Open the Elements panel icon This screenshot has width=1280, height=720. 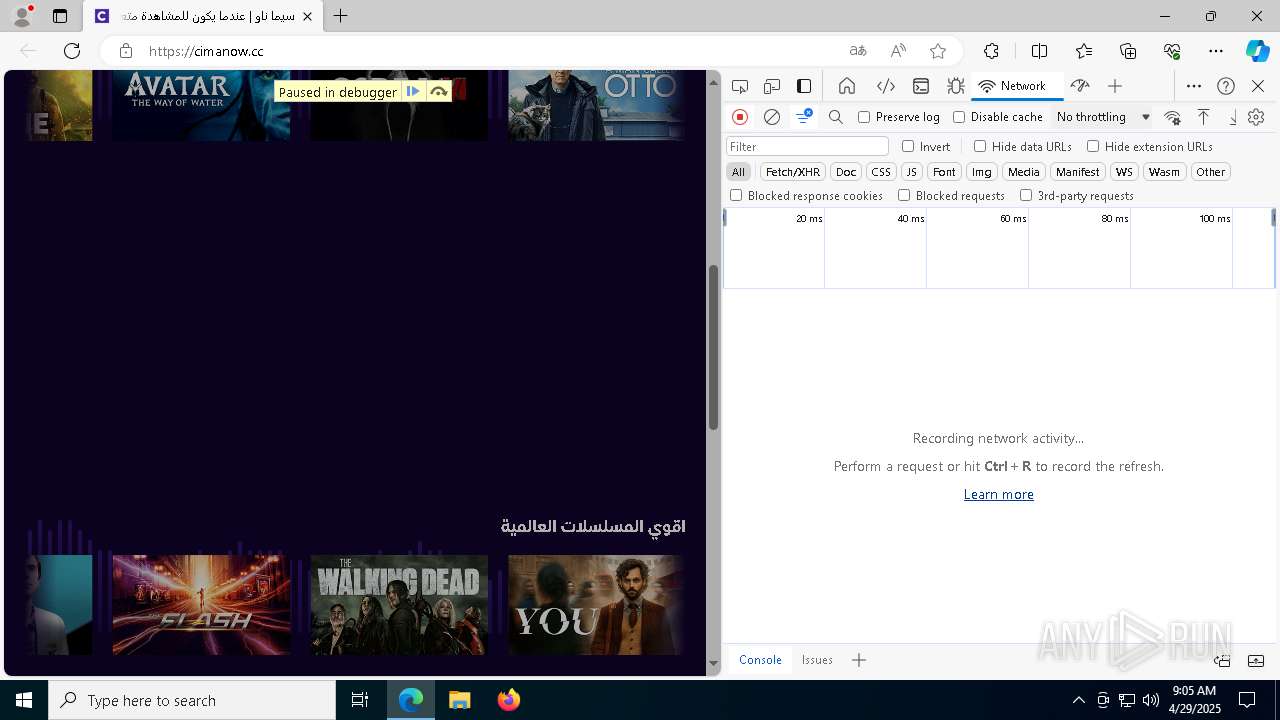pyautogui.click(x=885, y=86)
